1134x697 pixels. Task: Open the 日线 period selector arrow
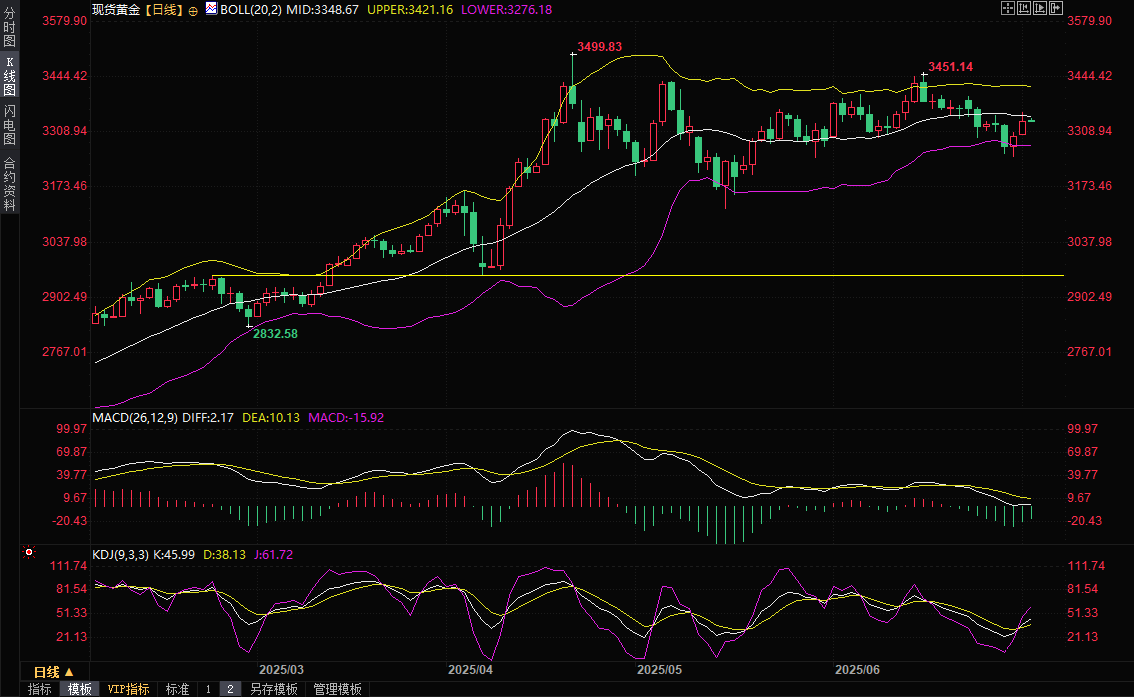[x=69, y=672]
